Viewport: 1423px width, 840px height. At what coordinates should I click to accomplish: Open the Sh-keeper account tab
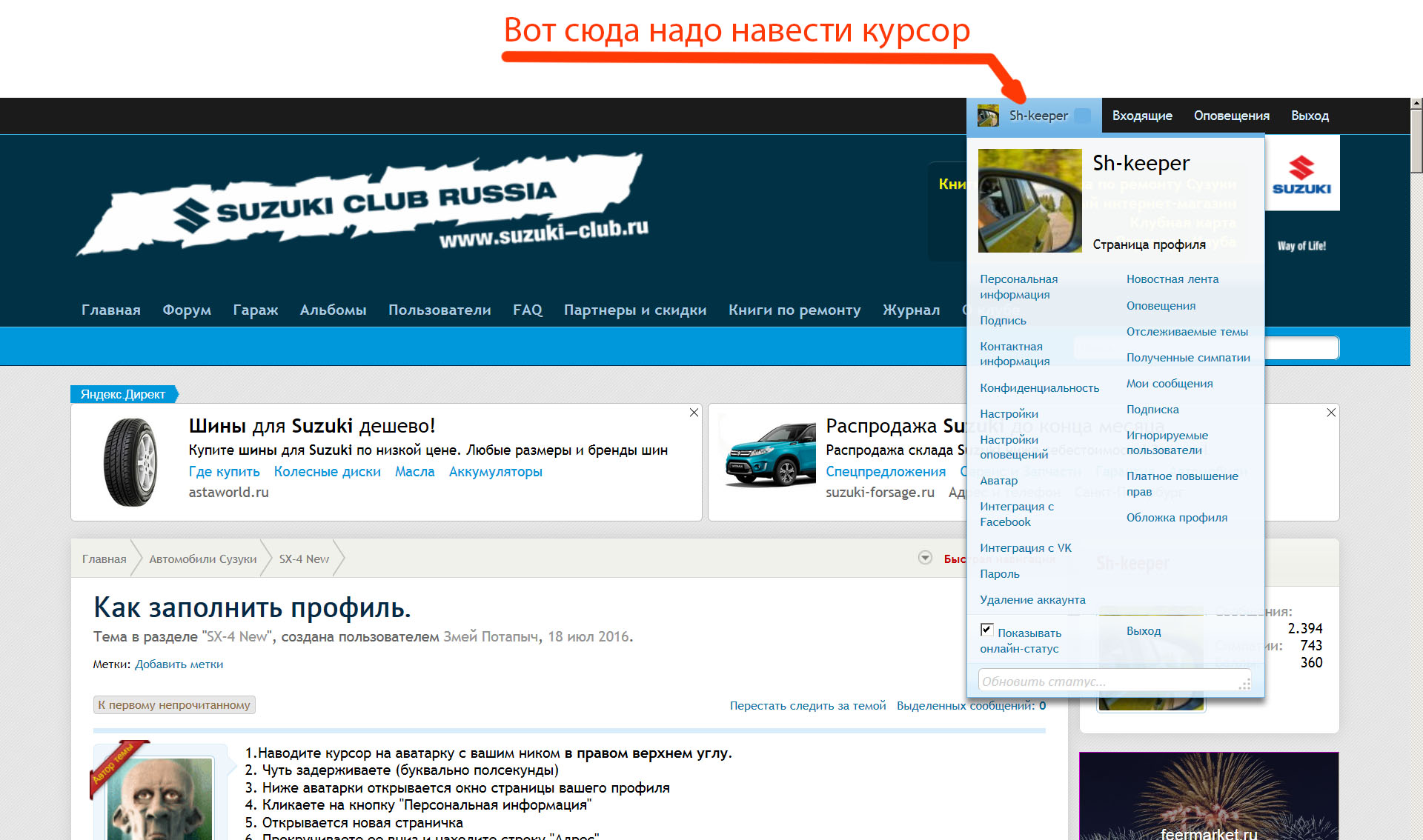point(1034,116)
